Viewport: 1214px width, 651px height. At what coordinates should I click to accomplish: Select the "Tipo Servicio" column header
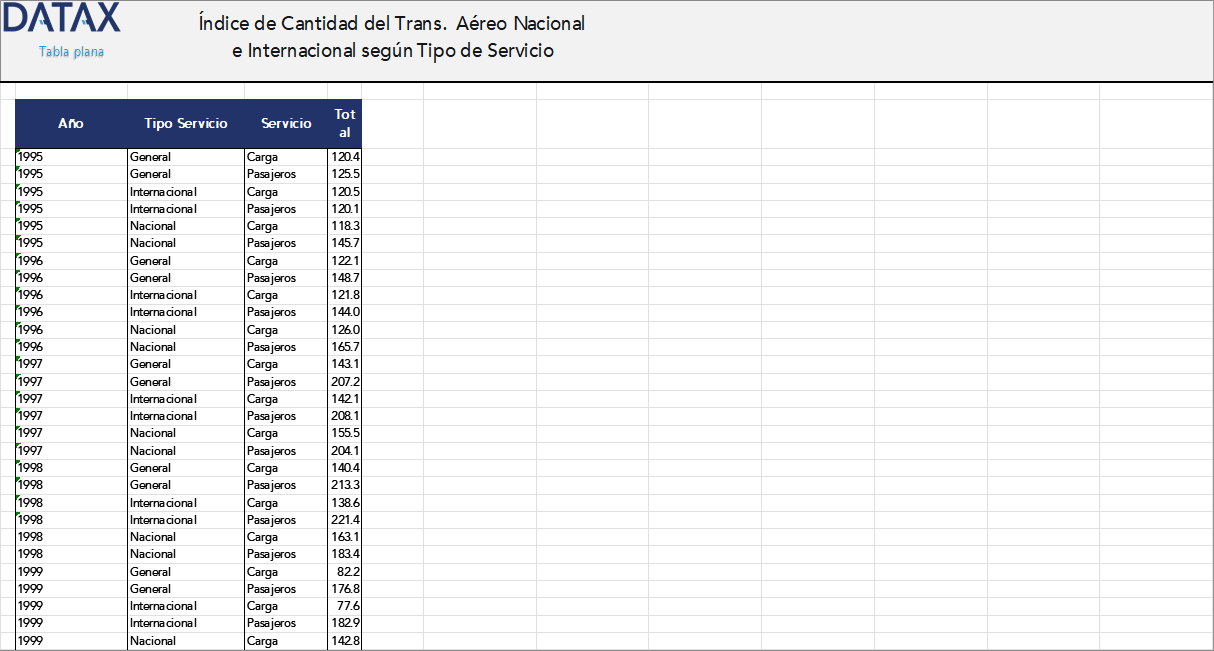click(x=186, y=124)
